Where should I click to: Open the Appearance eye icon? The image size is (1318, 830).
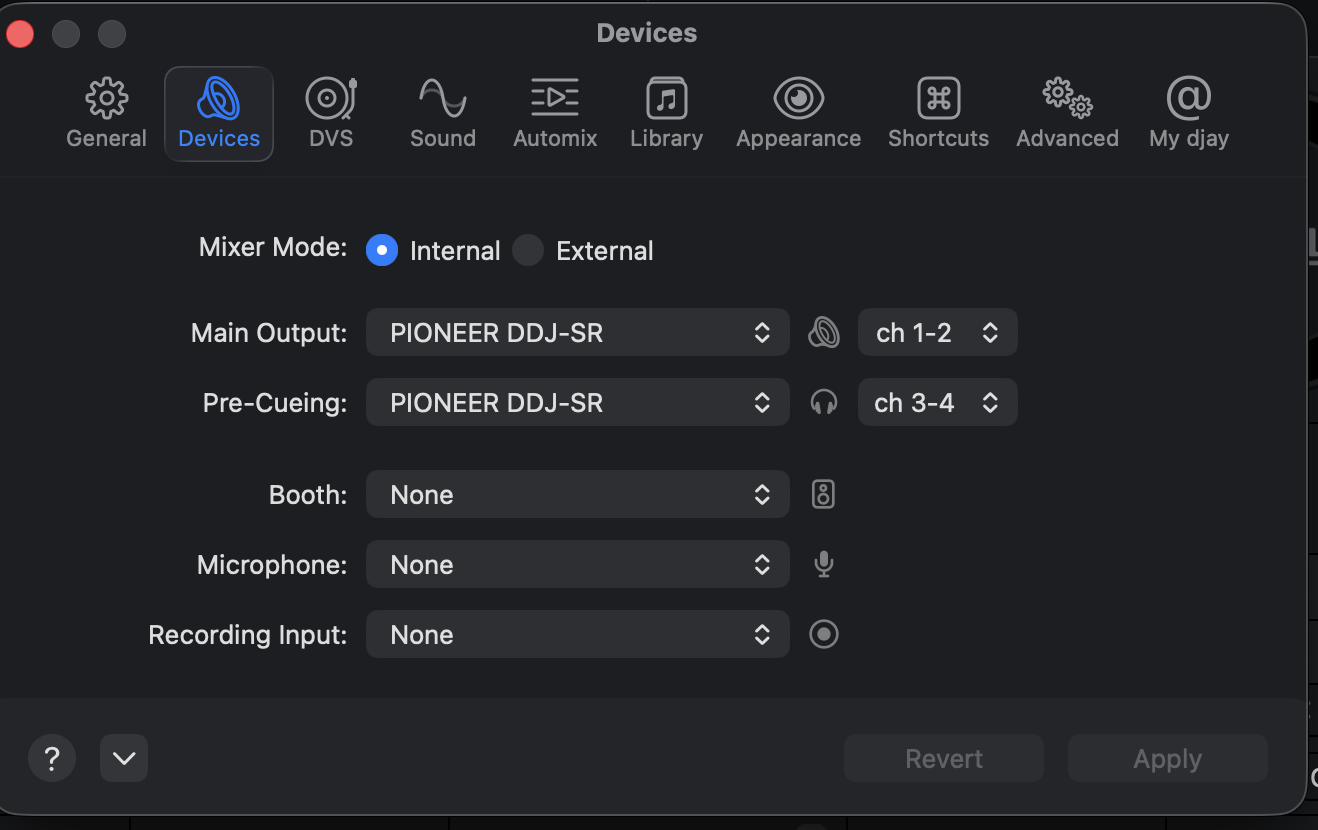pos(798,99)
